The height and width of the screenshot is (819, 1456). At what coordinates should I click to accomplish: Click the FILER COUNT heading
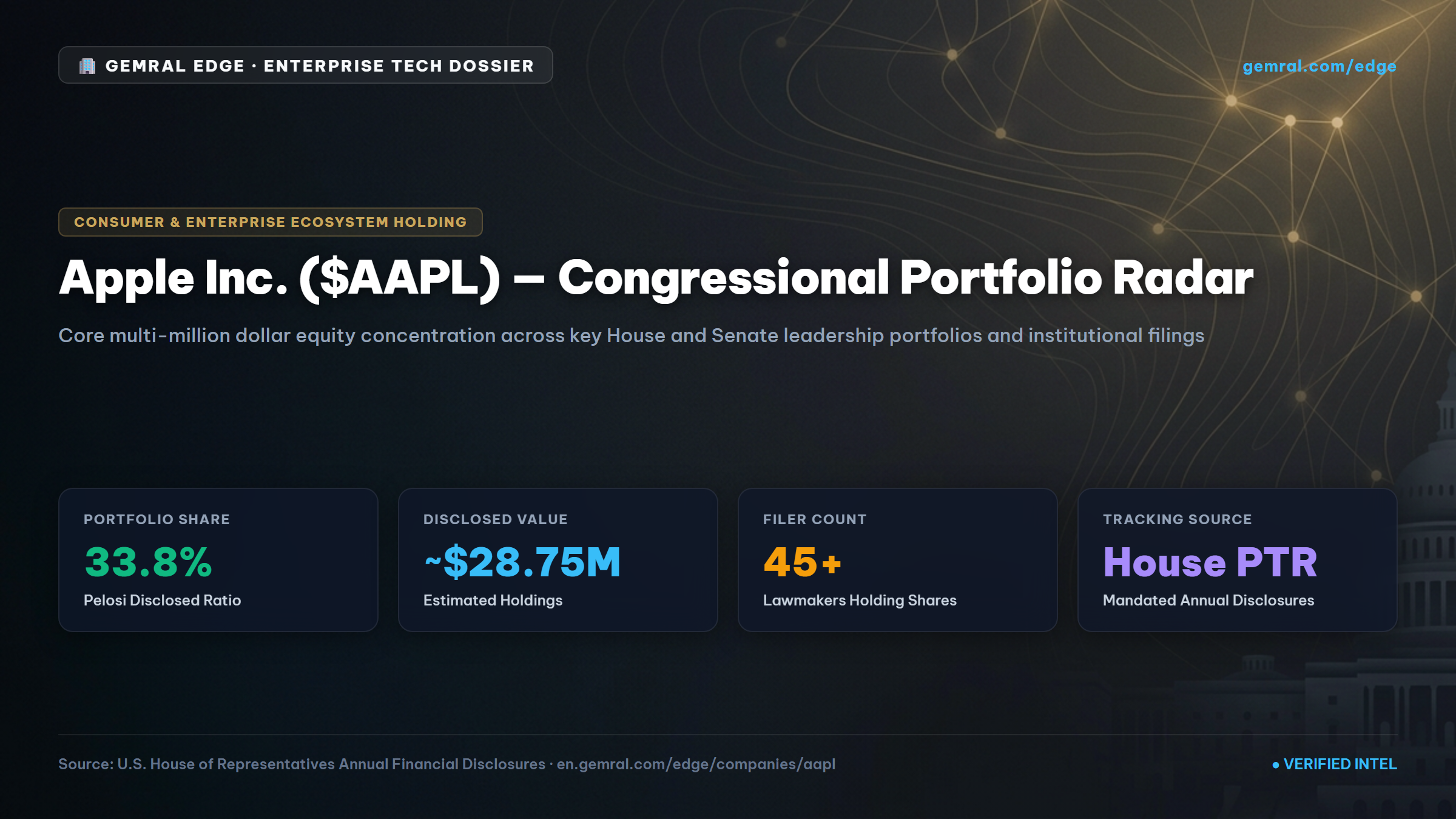tap(815, 519)
